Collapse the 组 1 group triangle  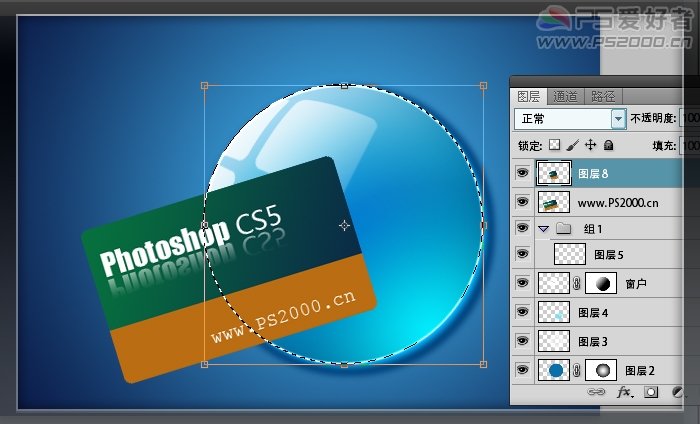pyautogui.click(x=543, y=229)
